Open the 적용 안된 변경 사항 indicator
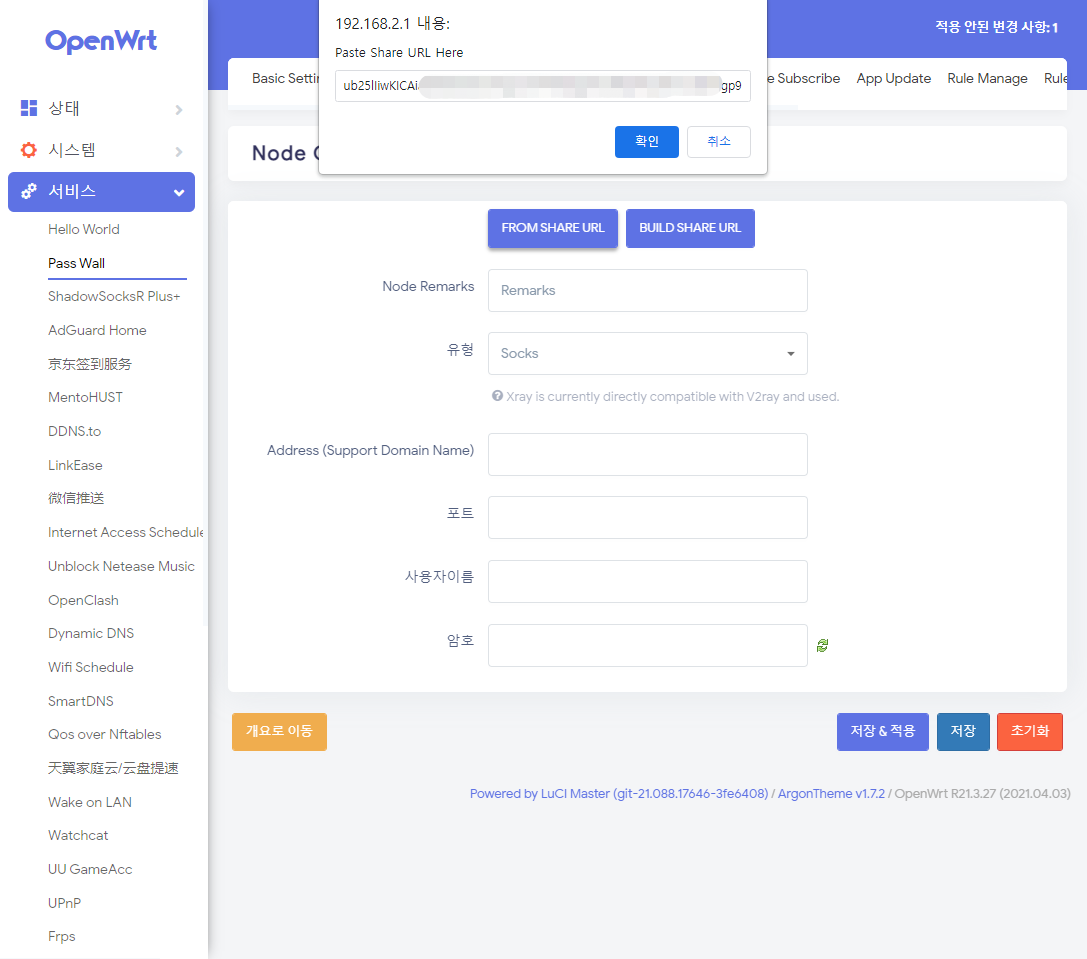The height and width of the screenshot is (959, 1087). coord(996,27)
